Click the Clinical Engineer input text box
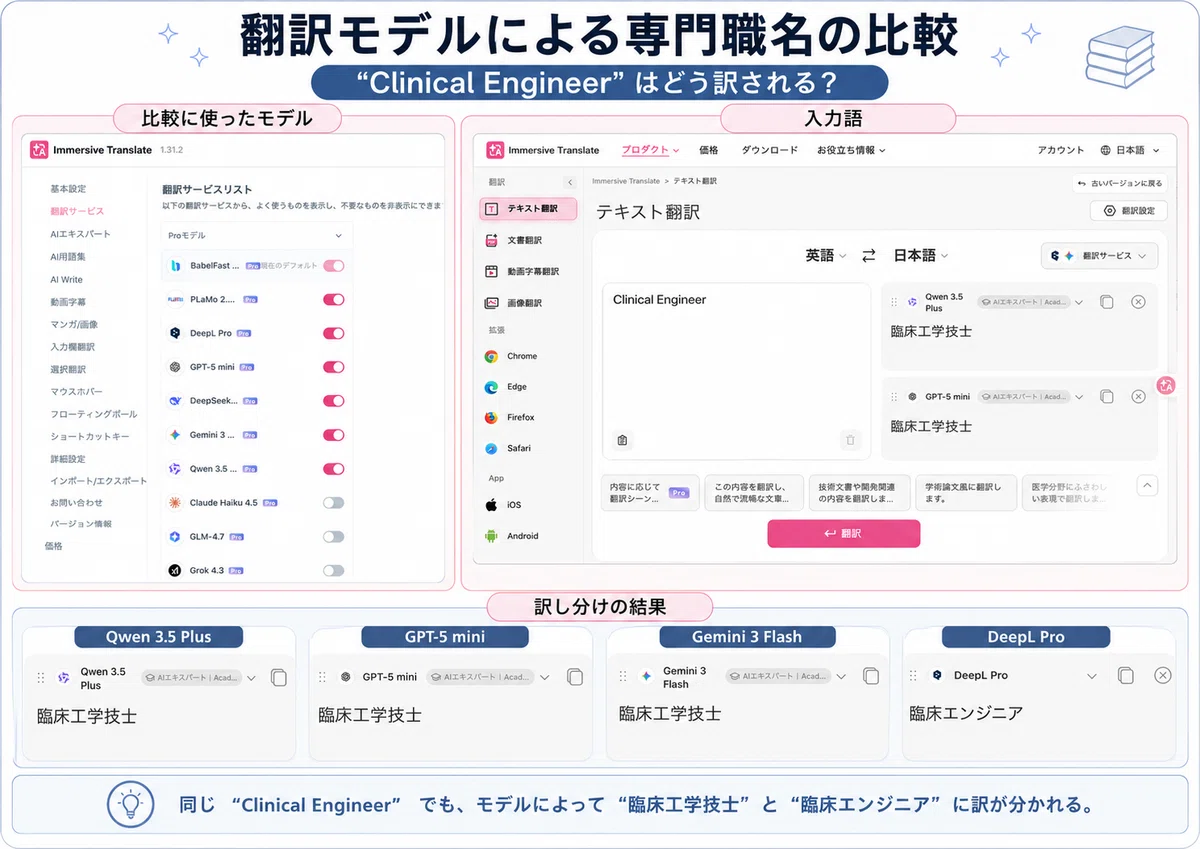The width and height of the screenshot is (1200, 849). [737, 370]
